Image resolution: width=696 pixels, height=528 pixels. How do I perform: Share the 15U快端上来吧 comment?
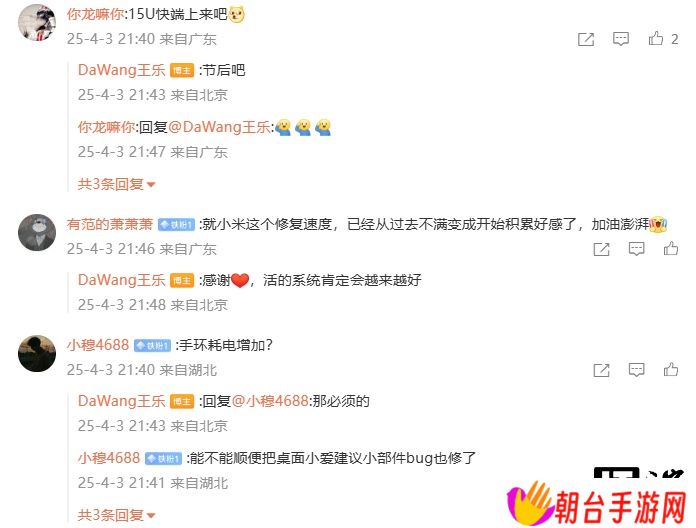tap(585, 39)
